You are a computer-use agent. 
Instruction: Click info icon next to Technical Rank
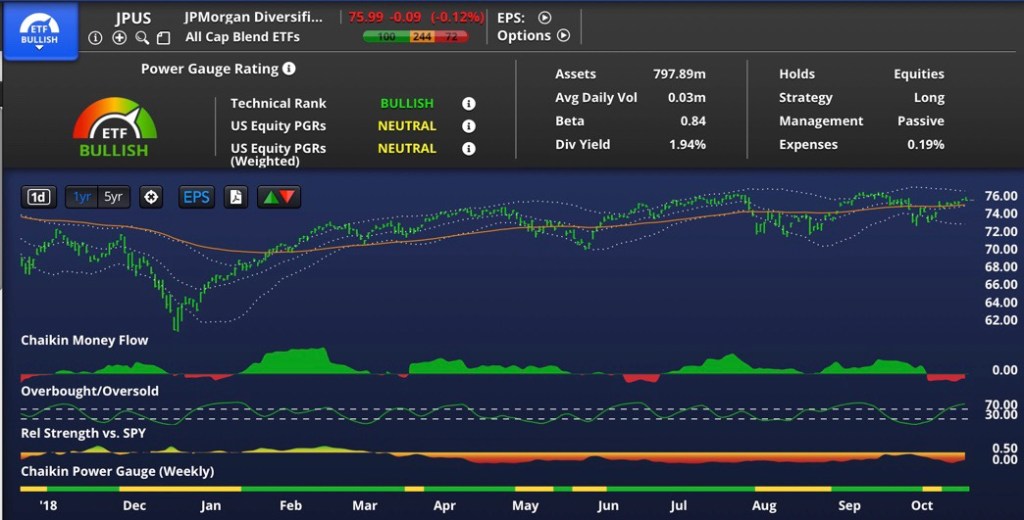(x=468, y=103)
